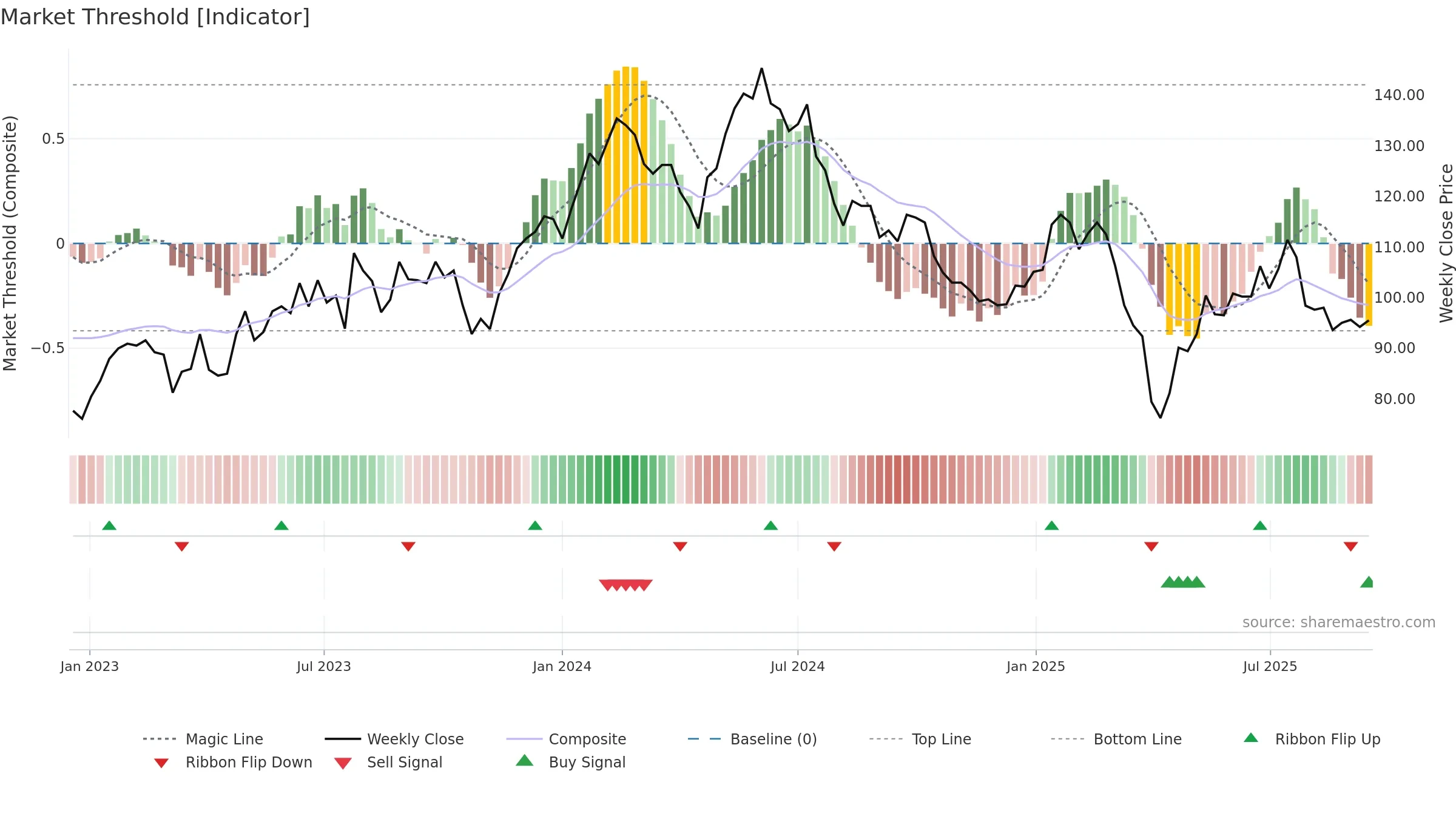
Task: Click the Market Threshold [Indicator] title
Action: [155, 17]
